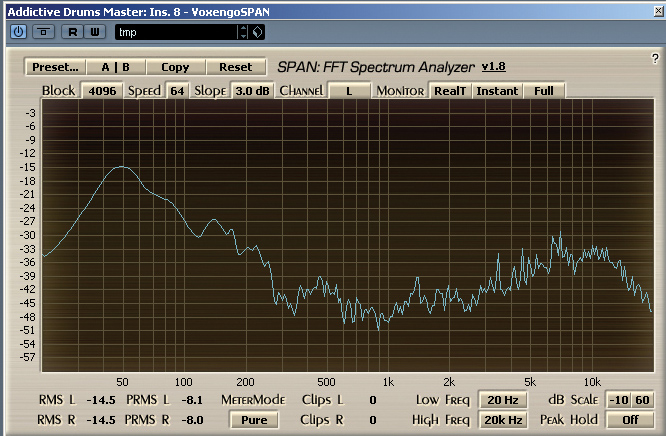Click the RMS R value -14.5
Screen dimensions: 666x436
[x=101, y=420]
